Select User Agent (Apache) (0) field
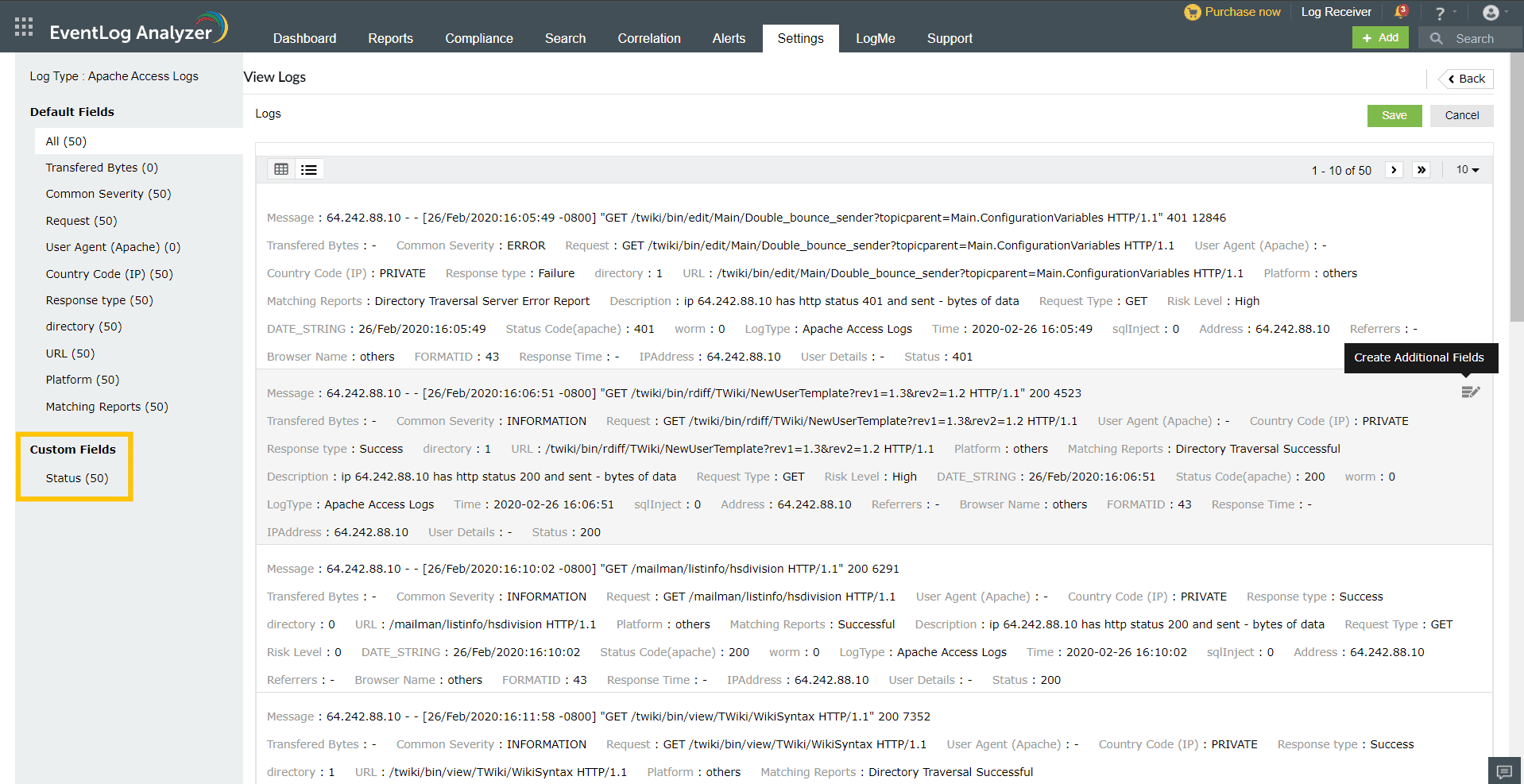 click(113, 247)
